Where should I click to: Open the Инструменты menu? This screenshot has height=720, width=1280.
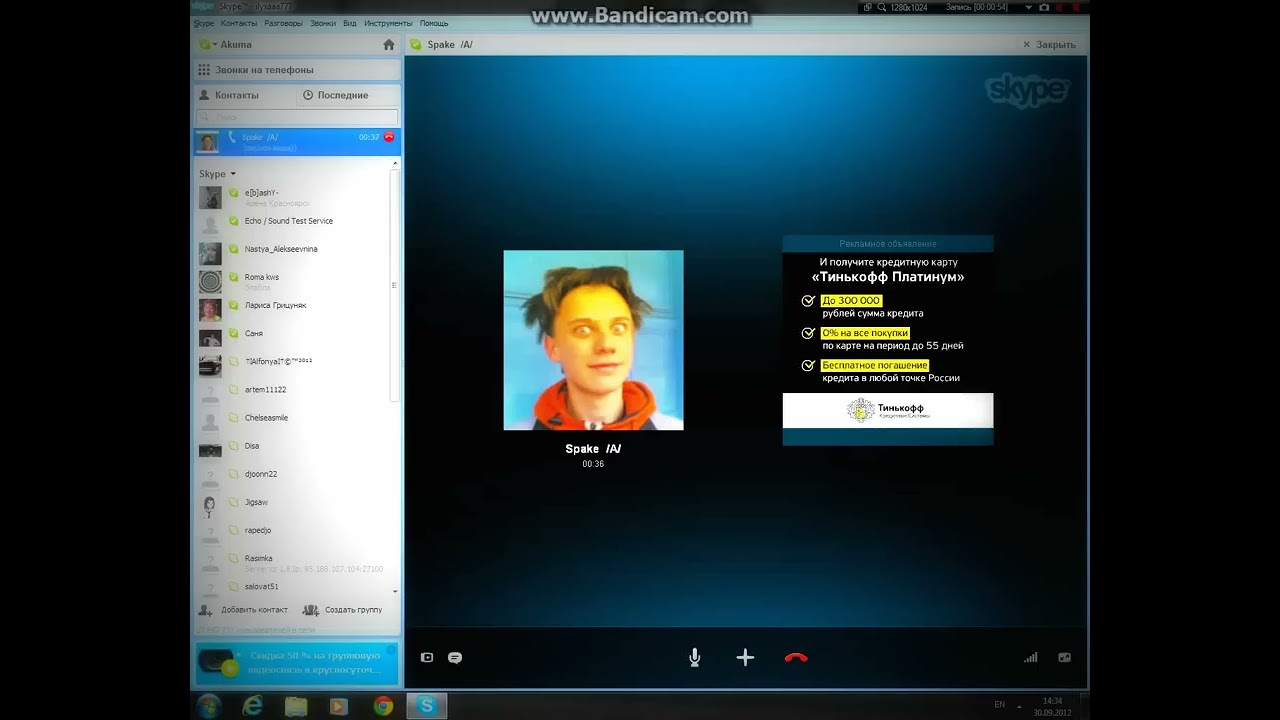(389, 23)
